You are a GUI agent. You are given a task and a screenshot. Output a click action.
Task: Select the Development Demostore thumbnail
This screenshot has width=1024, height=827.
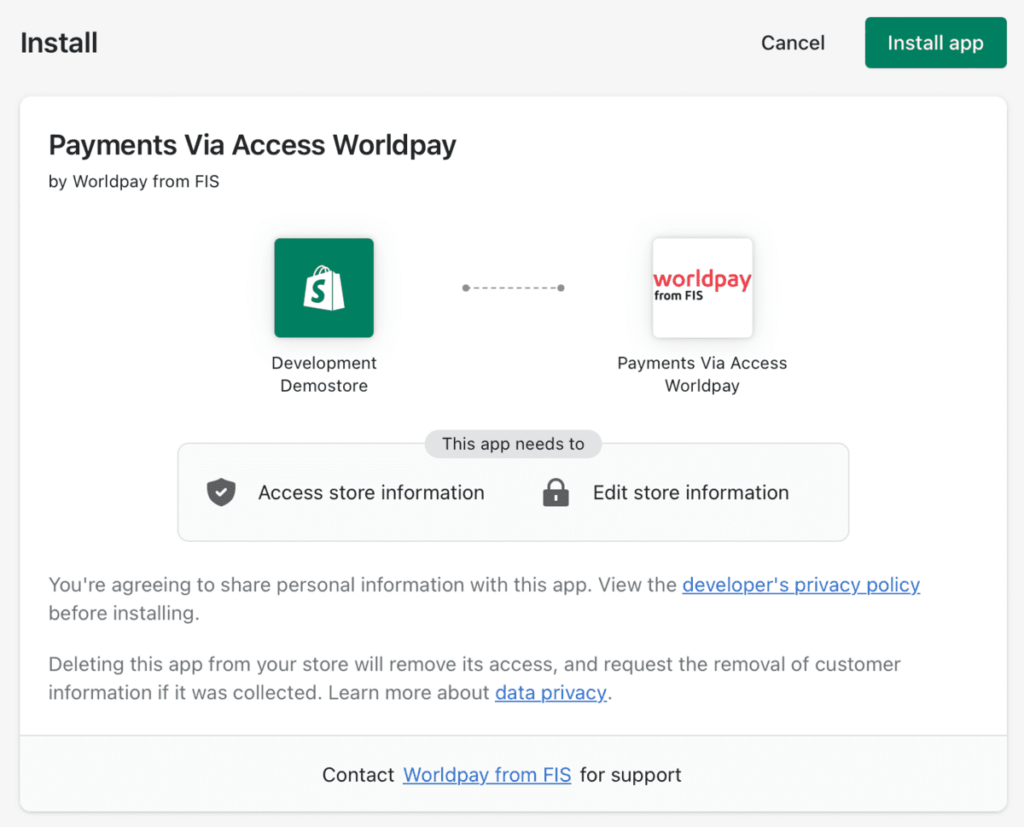tap(323, 287)
